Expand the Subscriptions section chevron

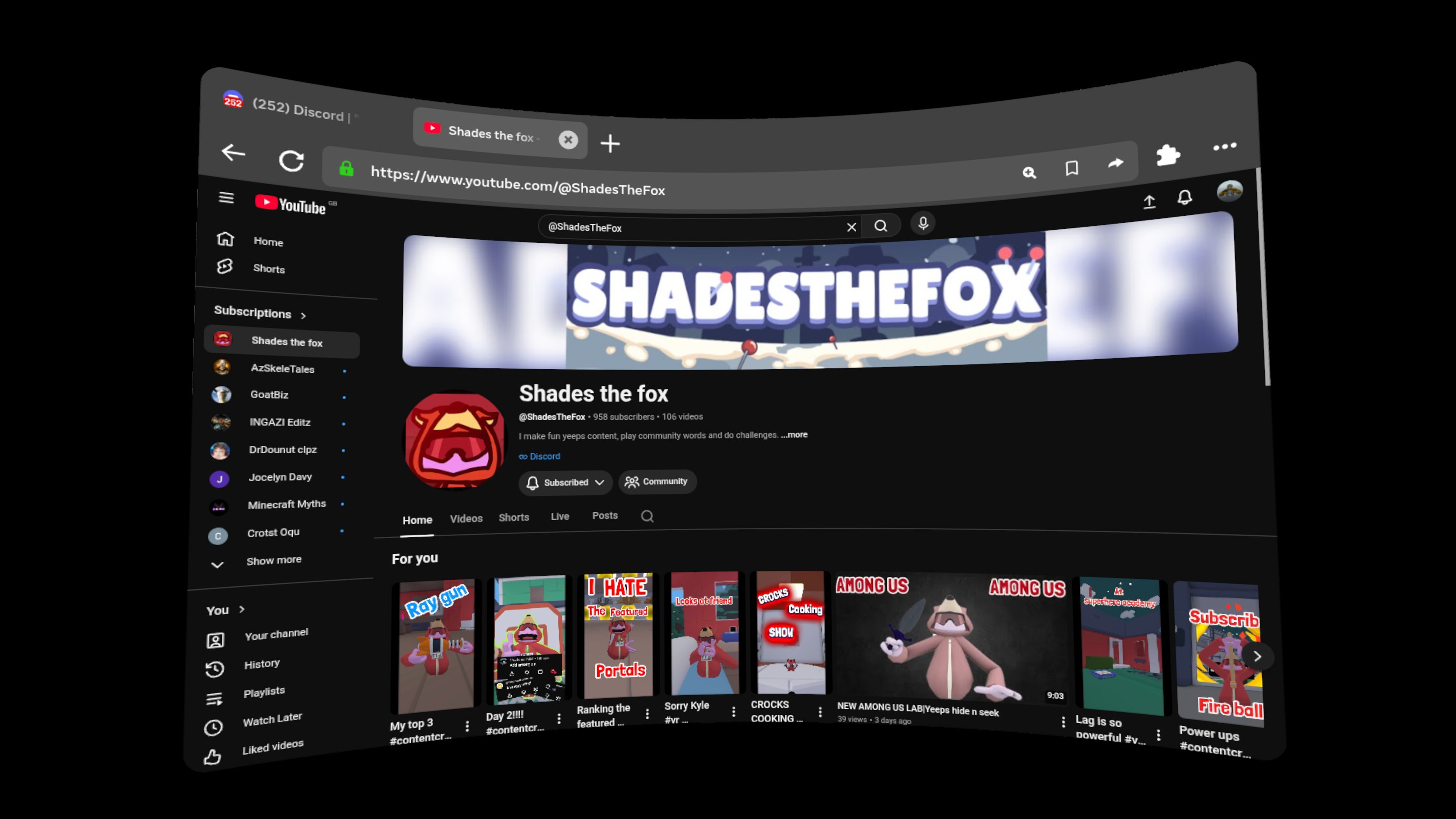(x=304, y=315)
